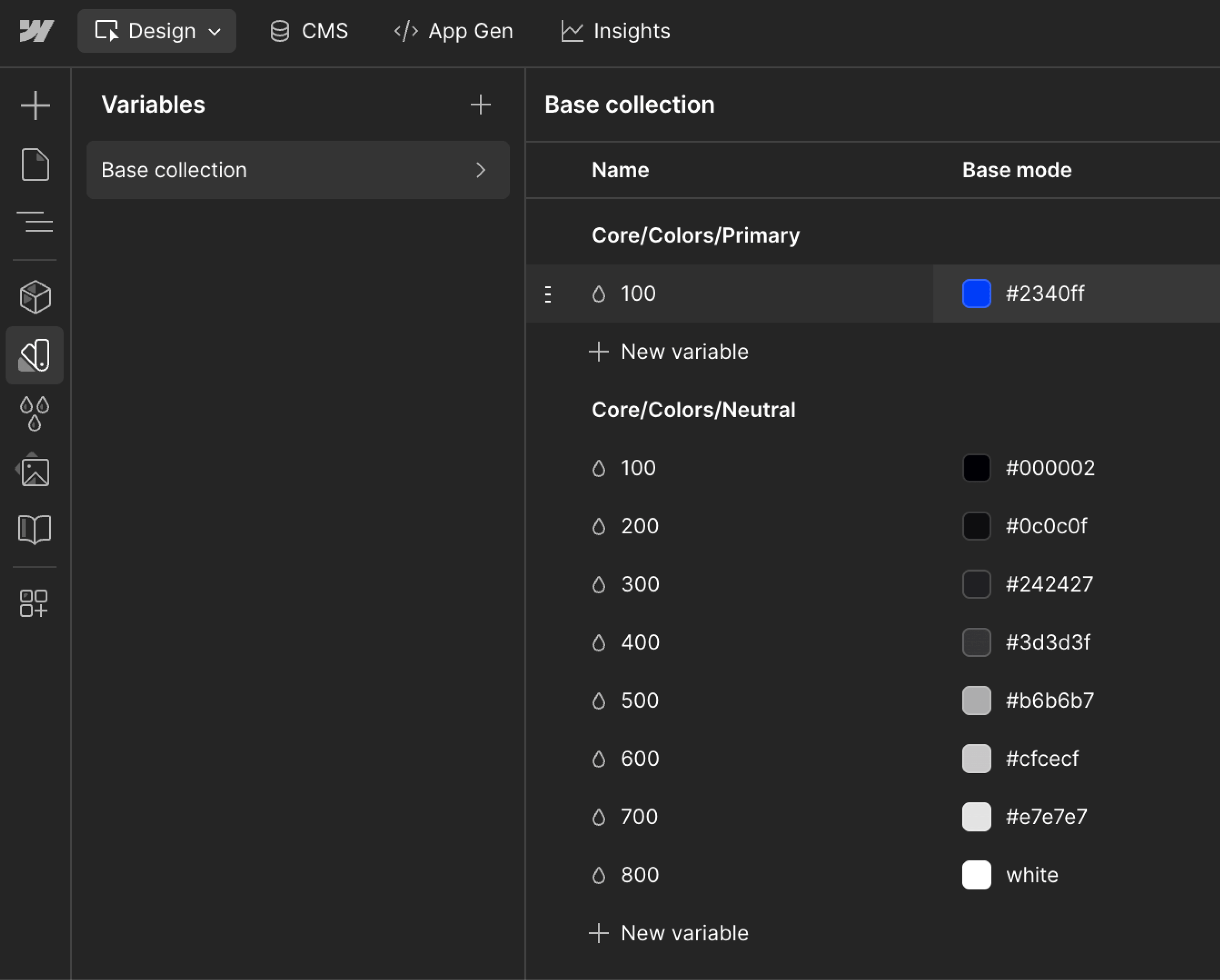
Task: Click the blue #2340ff color swatch
Action: point(976,293)
